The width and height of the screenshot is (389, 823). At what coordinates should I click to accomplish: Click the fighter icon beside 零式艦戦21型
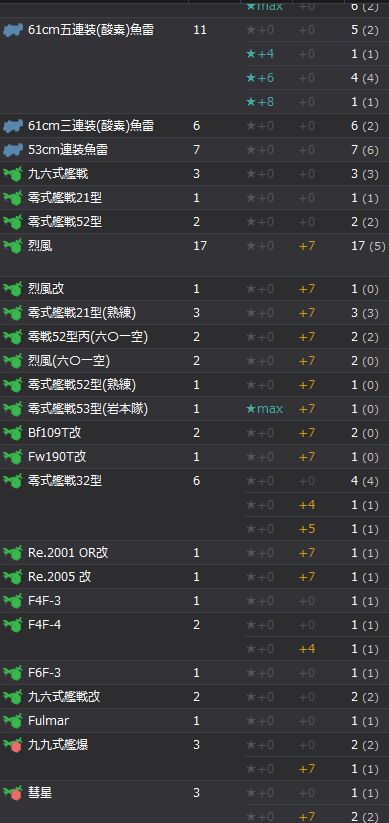(13, 198)
